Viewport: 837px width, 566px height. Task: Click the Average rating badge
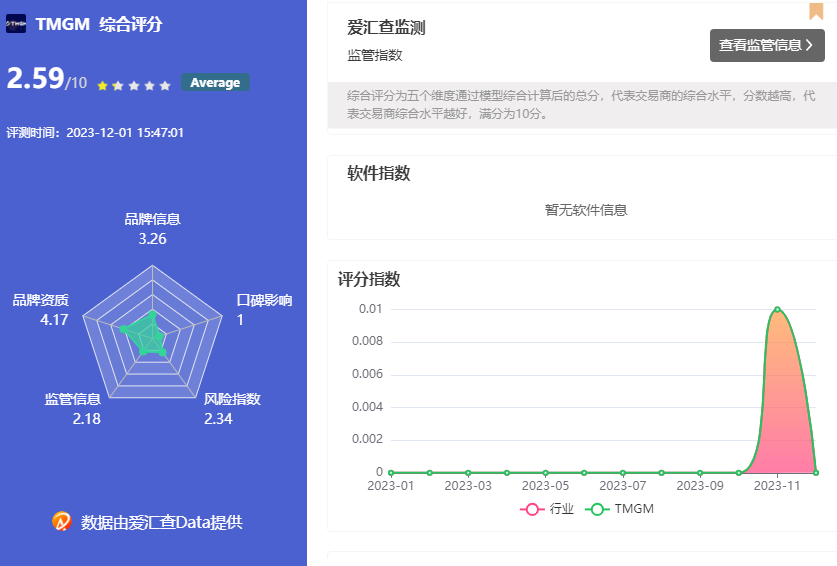click(215, 82)
